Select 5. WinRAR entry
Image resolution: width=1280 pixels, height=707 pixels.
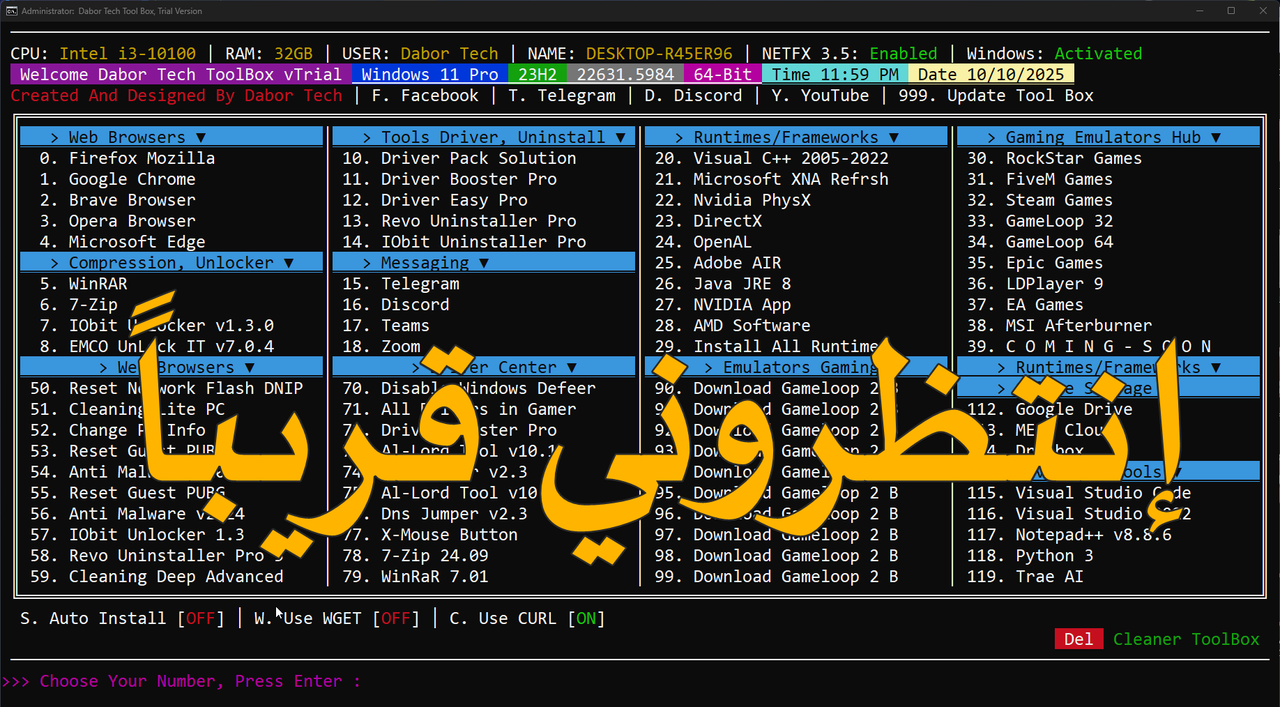pos(84,284)
